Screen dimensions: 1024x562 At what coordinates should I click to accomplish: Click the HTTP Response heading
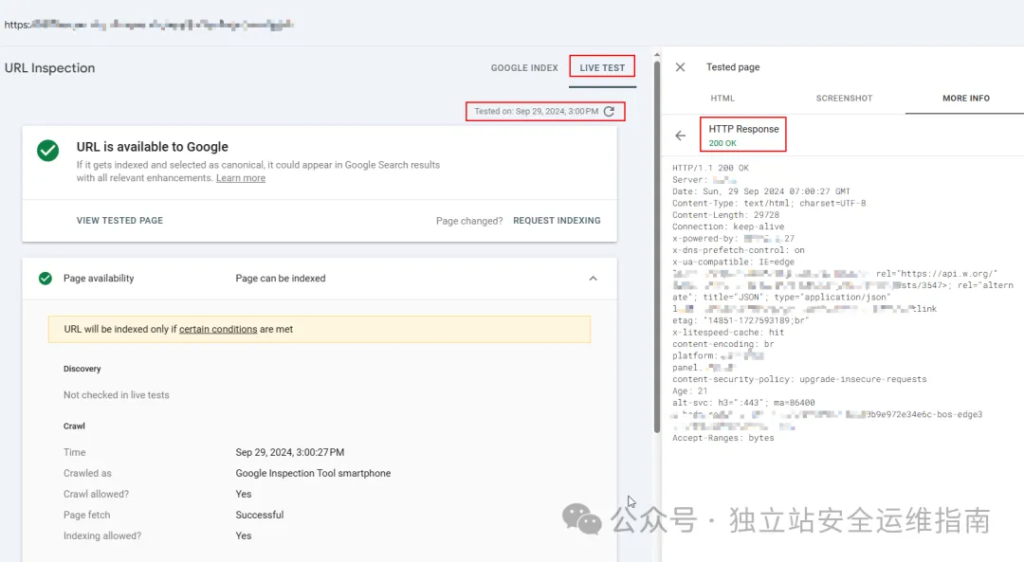point(744,129)
